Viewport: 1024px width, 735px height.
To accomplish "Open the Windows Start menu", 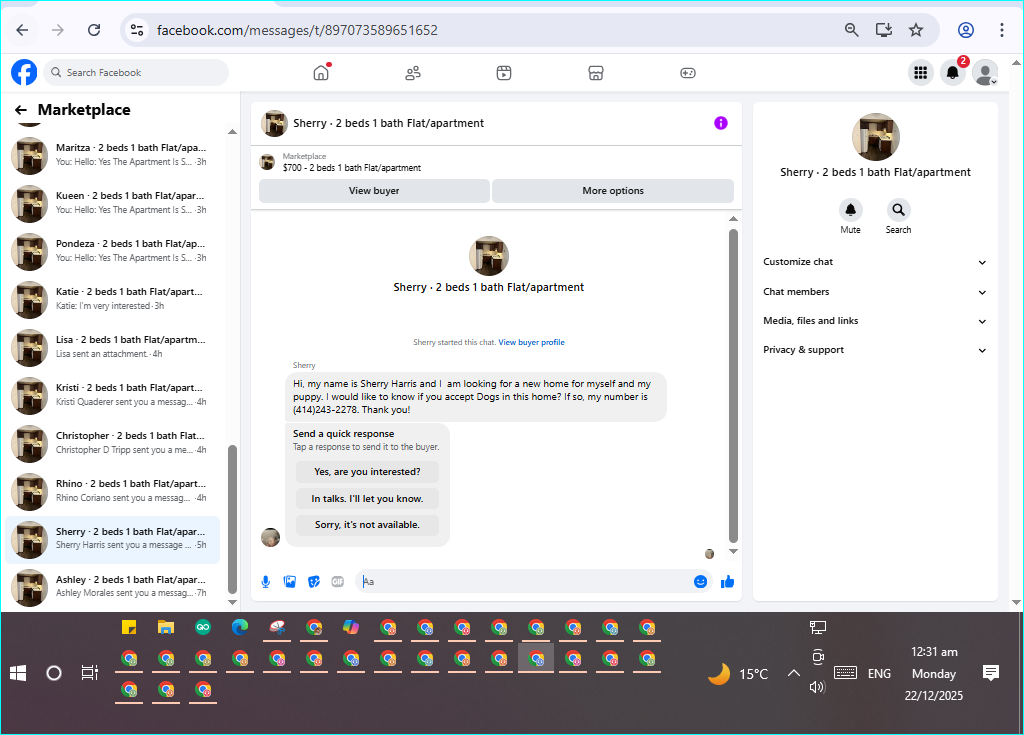I will click(18, 673).
